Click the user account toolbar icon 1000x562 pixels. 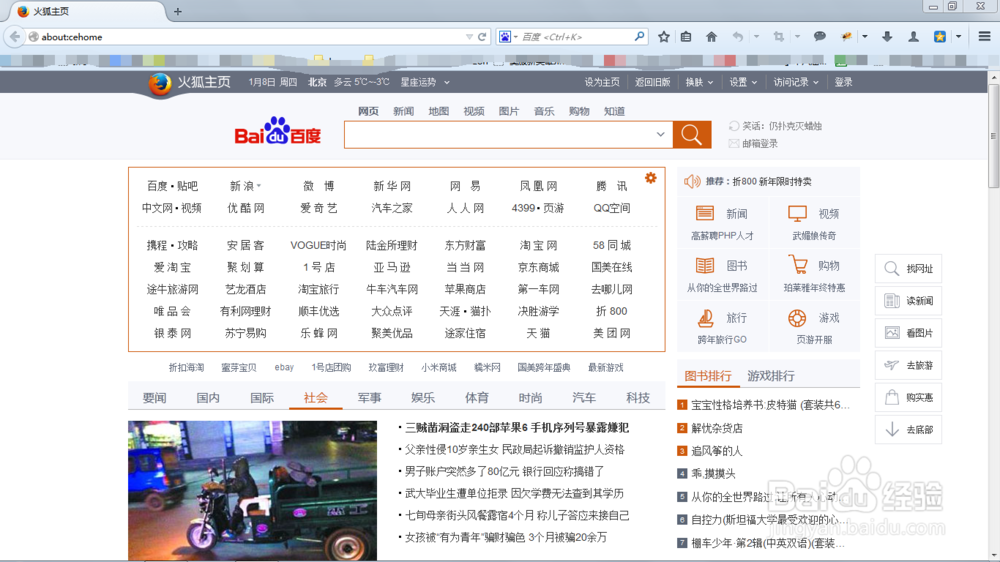tap(913, 37)
